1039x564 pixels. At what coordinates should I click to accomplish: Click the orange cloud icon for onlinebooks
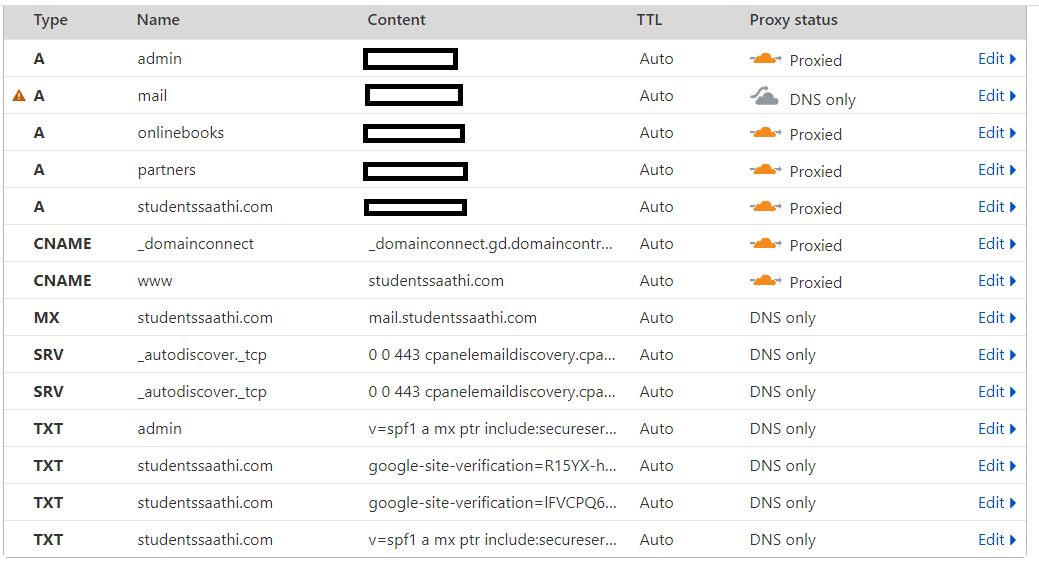(x=765, y=133)
